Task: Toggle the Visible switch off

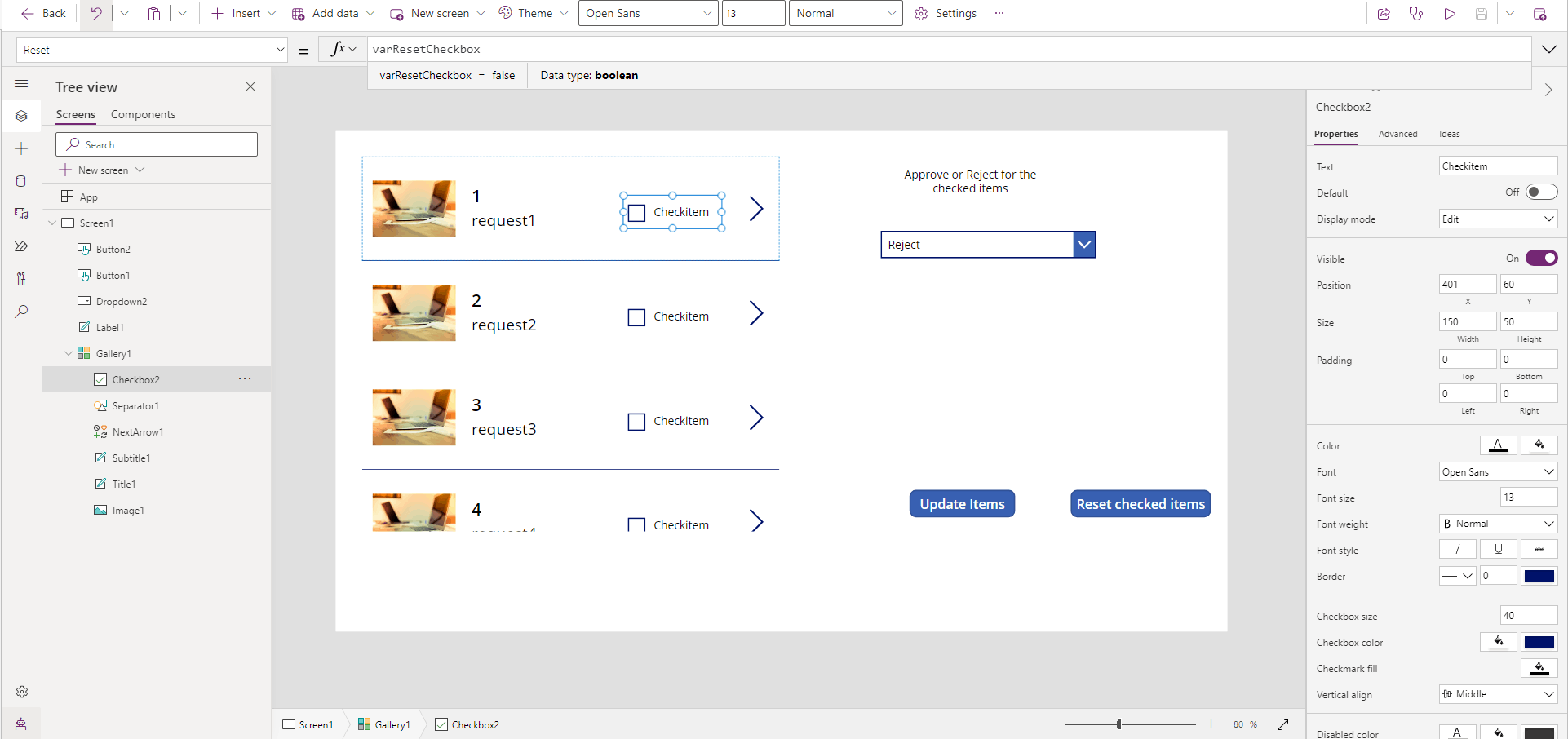Action: pos(1541,259)
